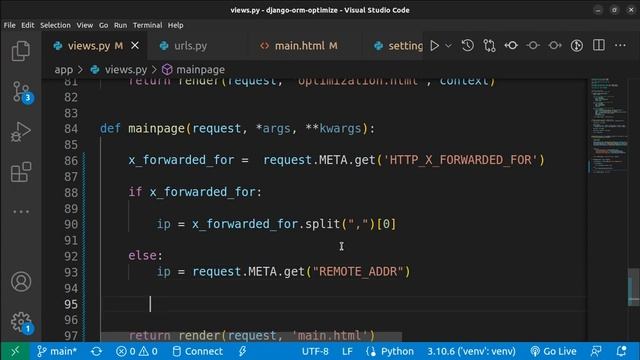Switch git branch main*

(x=57, y=351)
